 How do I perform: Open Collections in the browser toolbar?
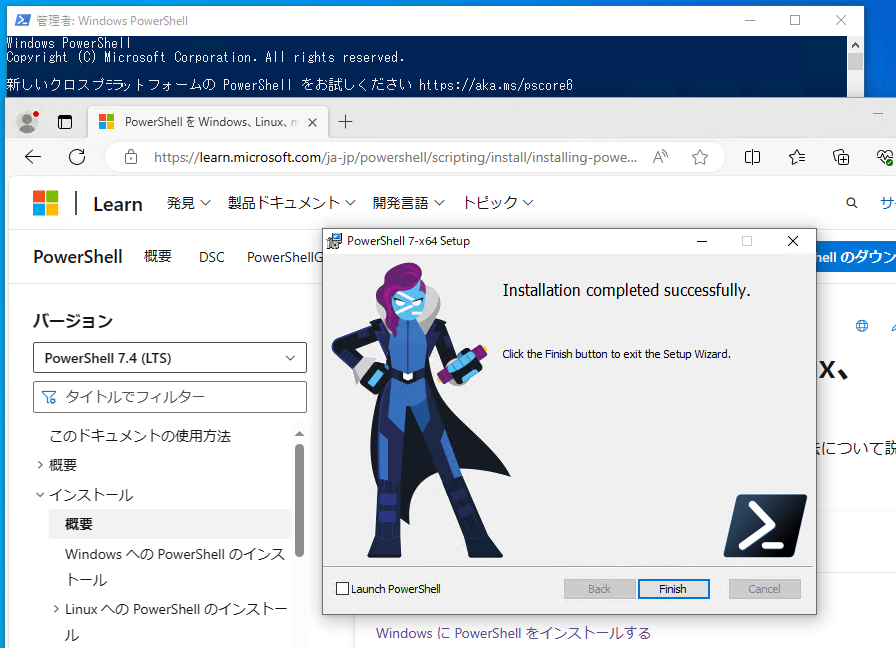(840, 157)
